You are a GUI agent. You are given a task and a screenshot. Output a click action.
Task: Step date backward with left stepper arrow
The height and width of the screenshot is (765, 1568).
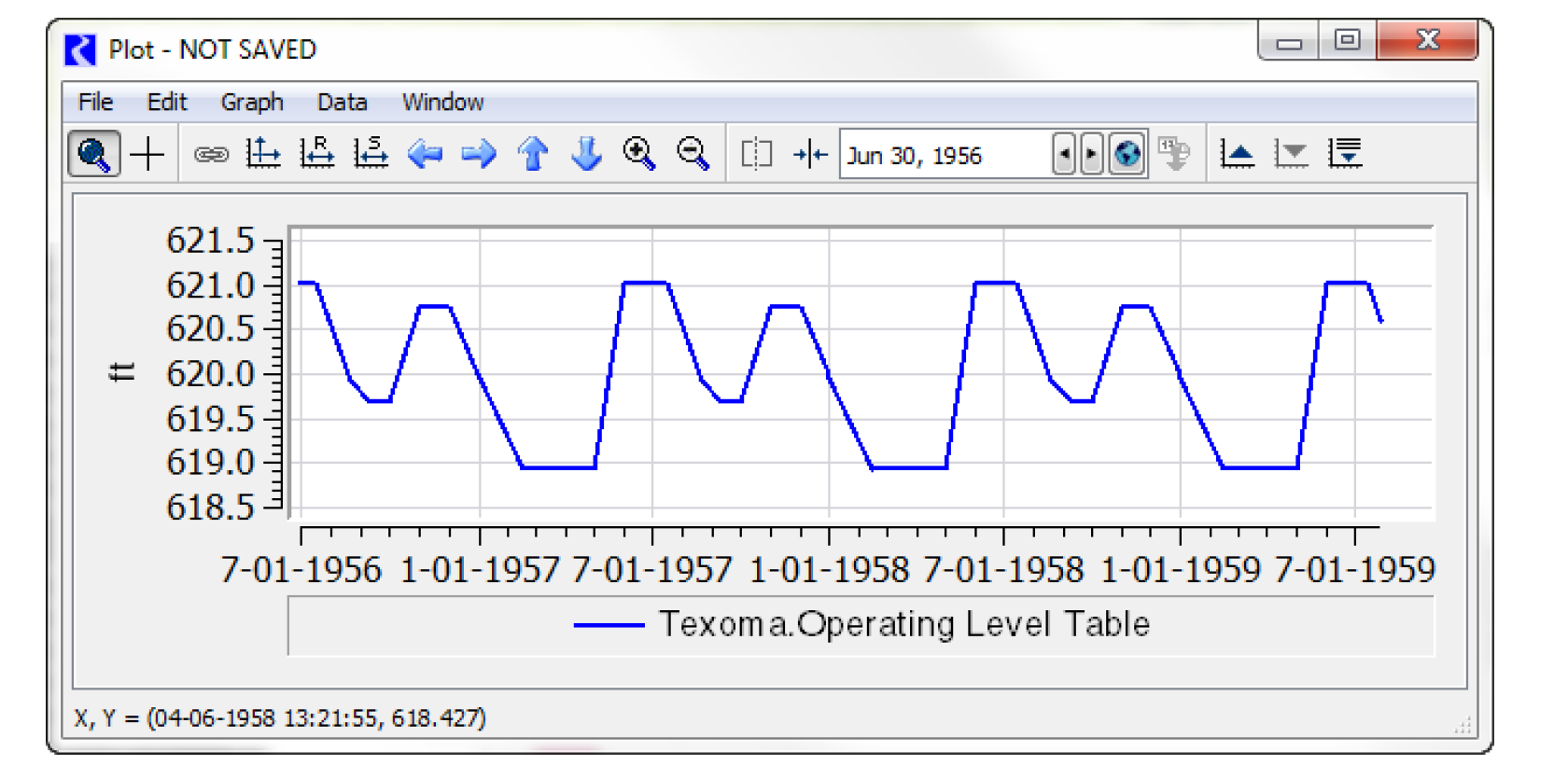(1064, 154)
